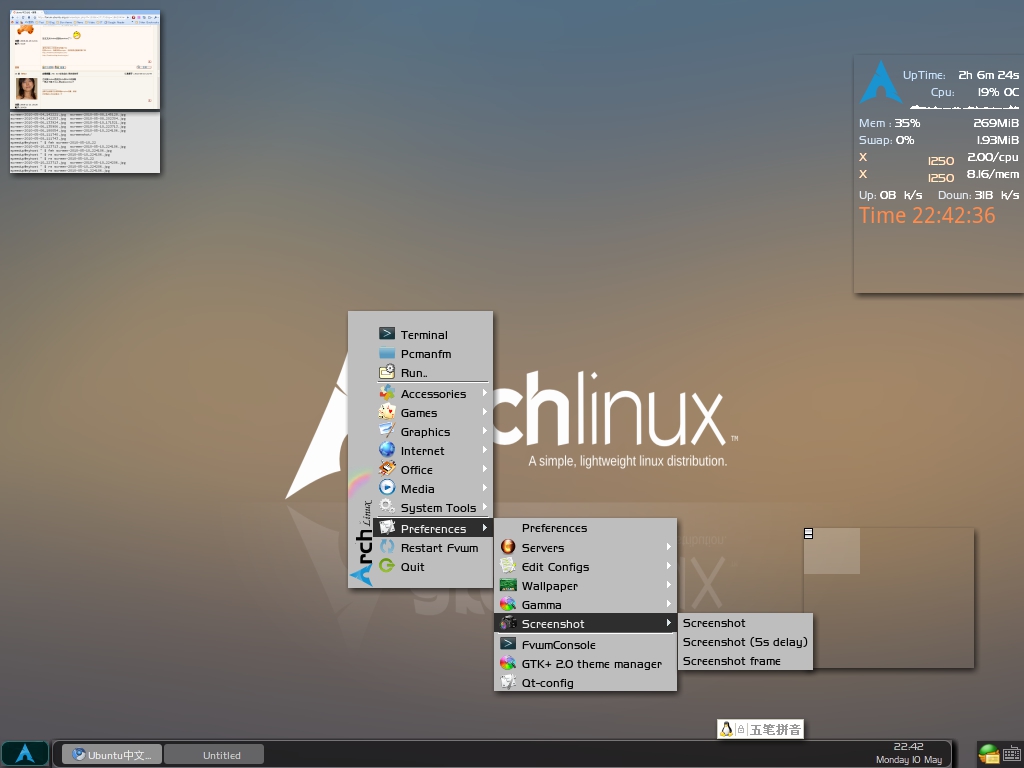1024x768 pixels.
Task: Click the Media play-button icon
Action: point(387,488)
